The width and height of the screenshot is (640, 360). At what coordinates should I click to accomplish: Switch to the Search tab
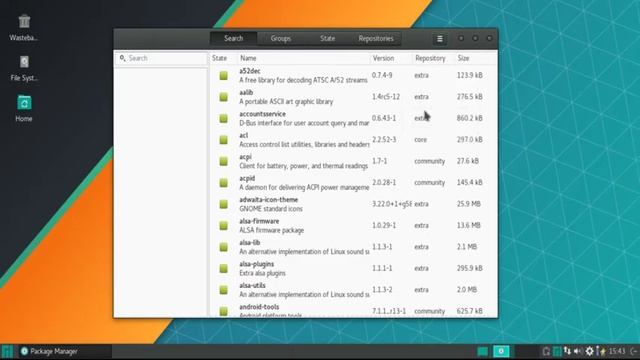click(233, 38)
